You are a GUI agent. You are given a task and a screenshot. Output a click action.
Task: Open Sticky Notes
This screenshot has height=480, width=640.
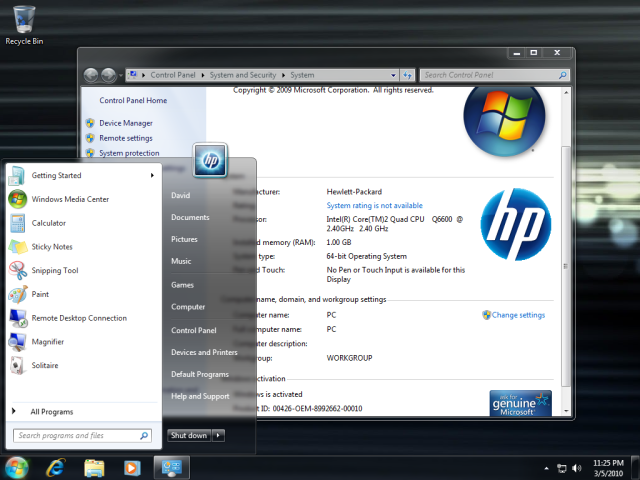tap(82, 247)
